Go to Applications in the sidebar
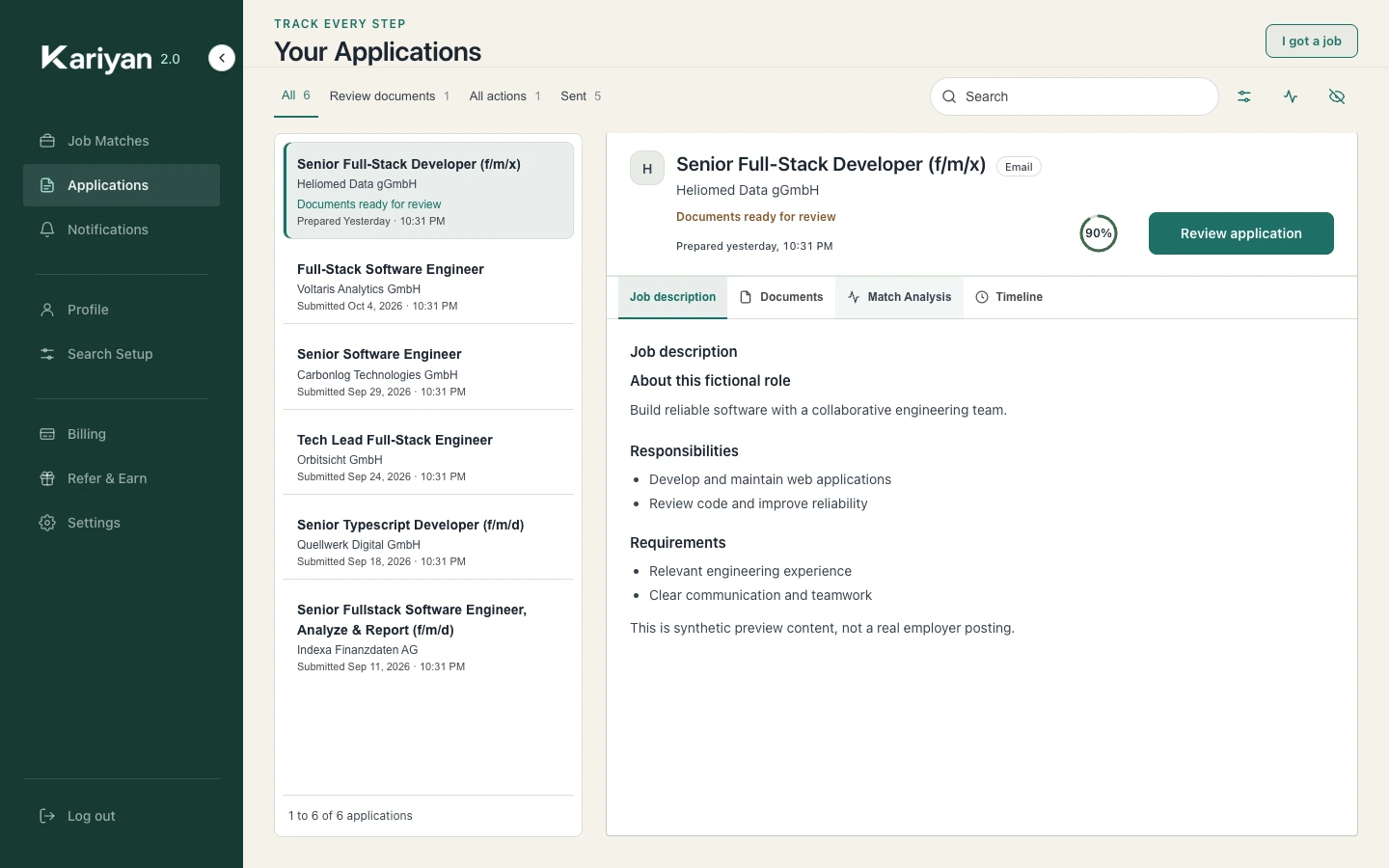 122,185
